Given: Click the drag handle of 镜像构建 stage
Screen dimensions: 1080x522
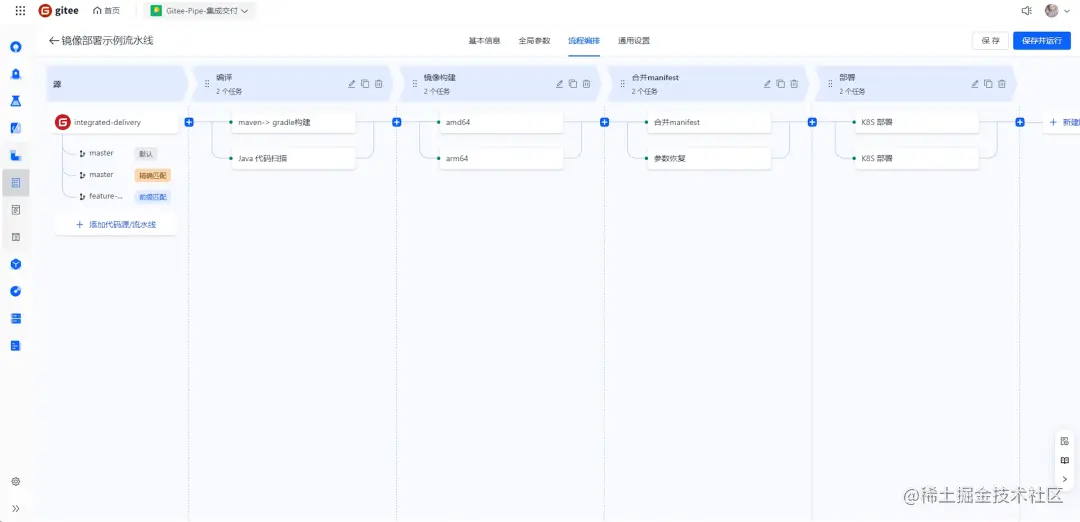Looking at the screenshot, I should point(415,84).
